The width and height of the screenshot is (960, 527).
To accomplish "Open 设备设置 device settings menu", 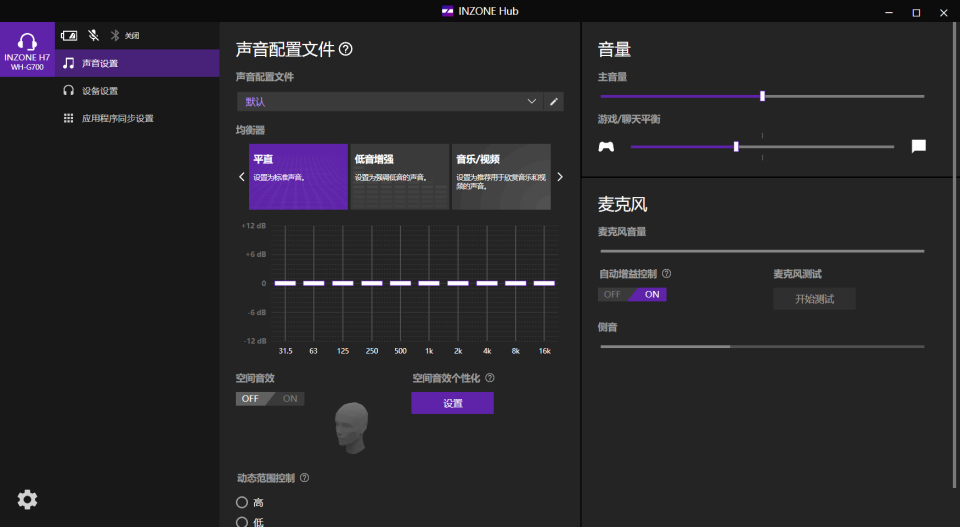I will click(137, 91).
